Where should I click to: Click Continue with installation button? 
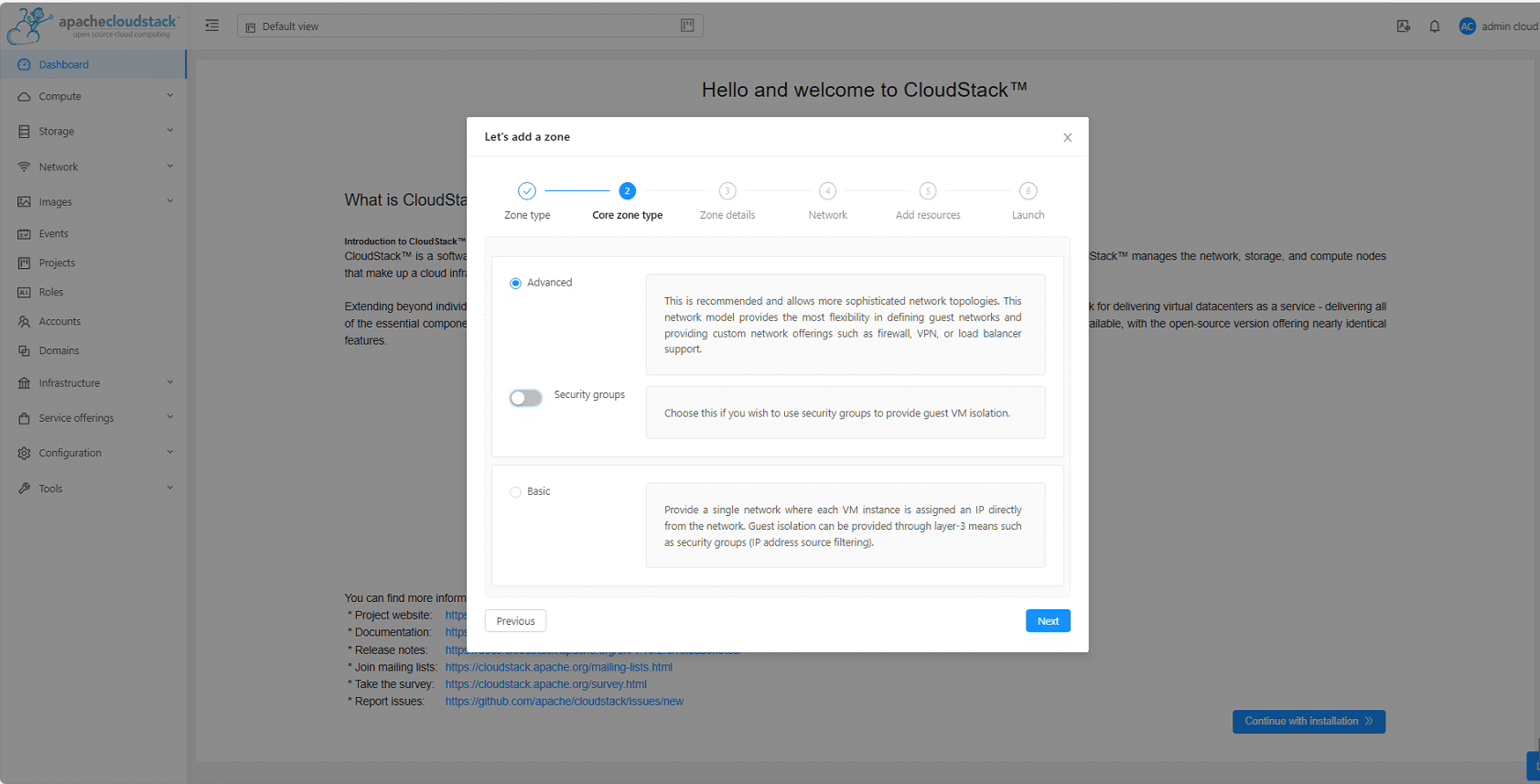coord(1308,722)
